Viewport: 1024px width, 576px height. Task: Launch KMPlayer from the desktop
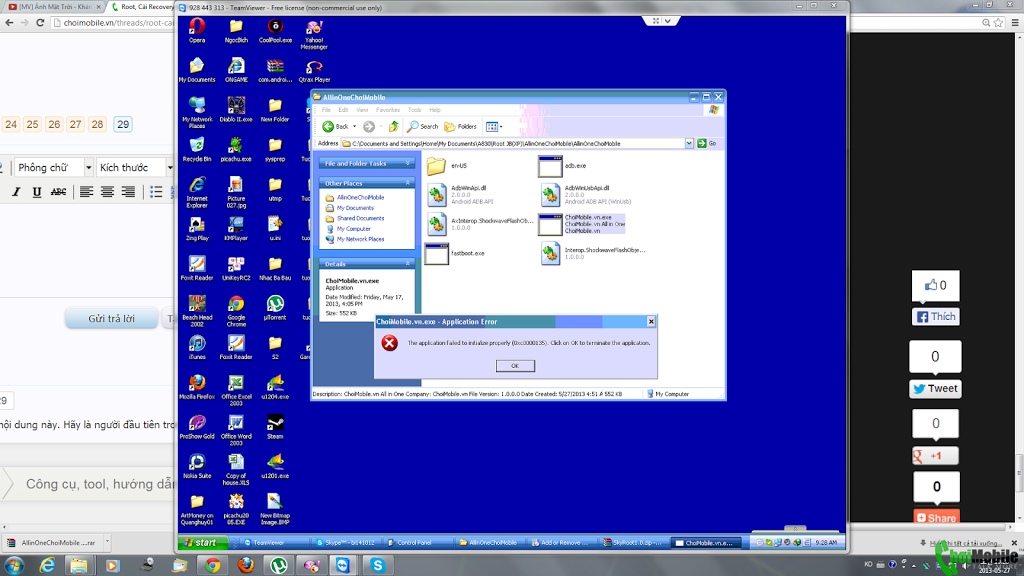click(x=236, y=229)
